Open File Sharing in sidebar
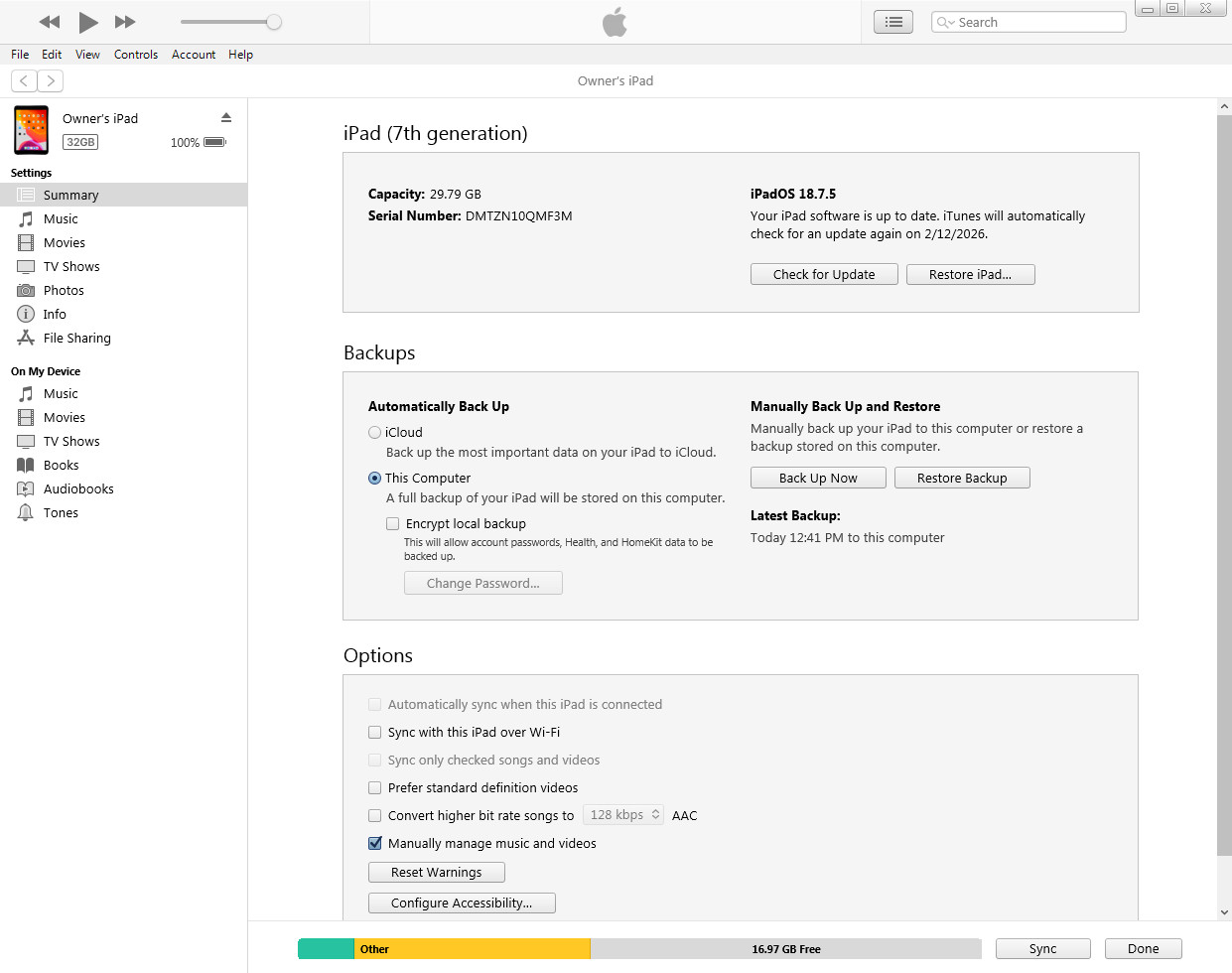Viewport: 1232px width, 973px height. click(x=76, y=338)
